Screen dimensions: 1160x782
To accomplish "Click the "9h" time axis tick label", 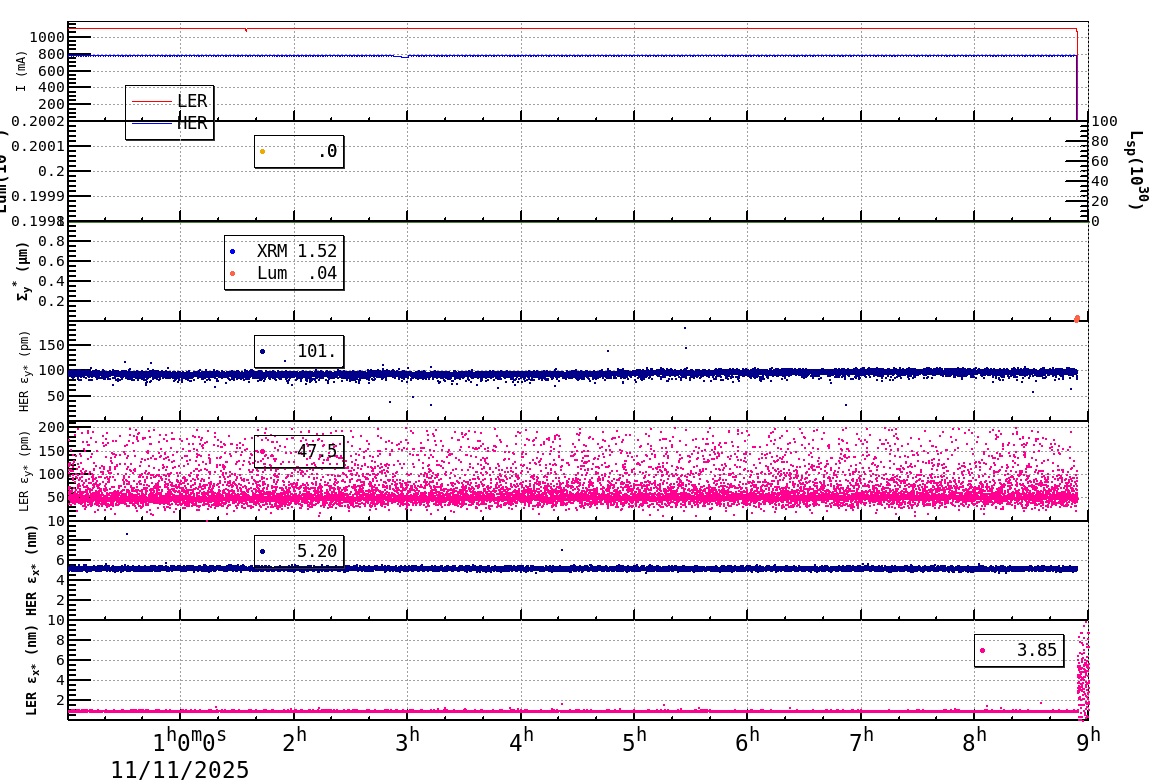I will click(1088, 741).
